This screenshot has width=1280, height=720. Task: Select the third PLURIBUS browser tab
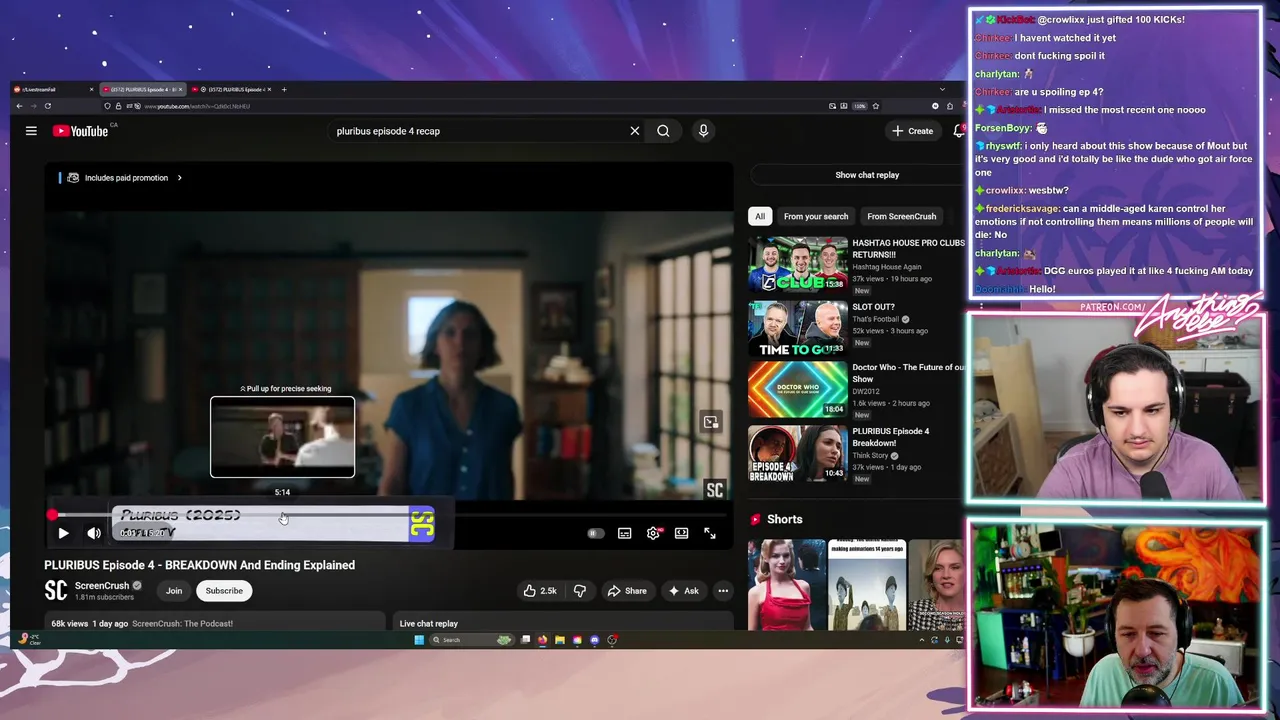click(x=230, y=90)
